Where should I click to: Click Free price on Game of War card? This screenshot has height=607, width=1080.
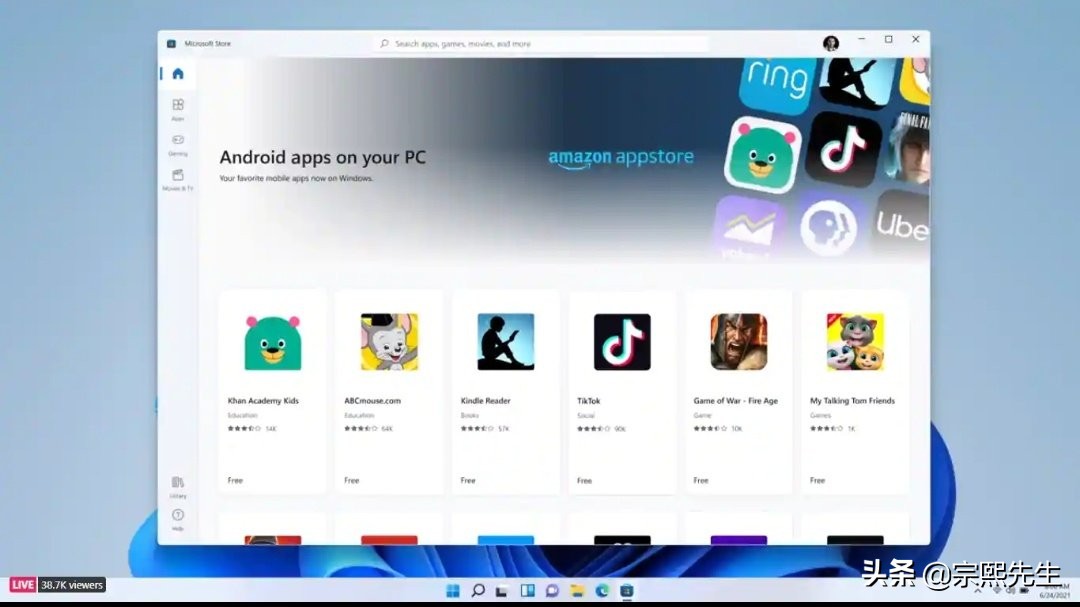(x=700, y=480)
